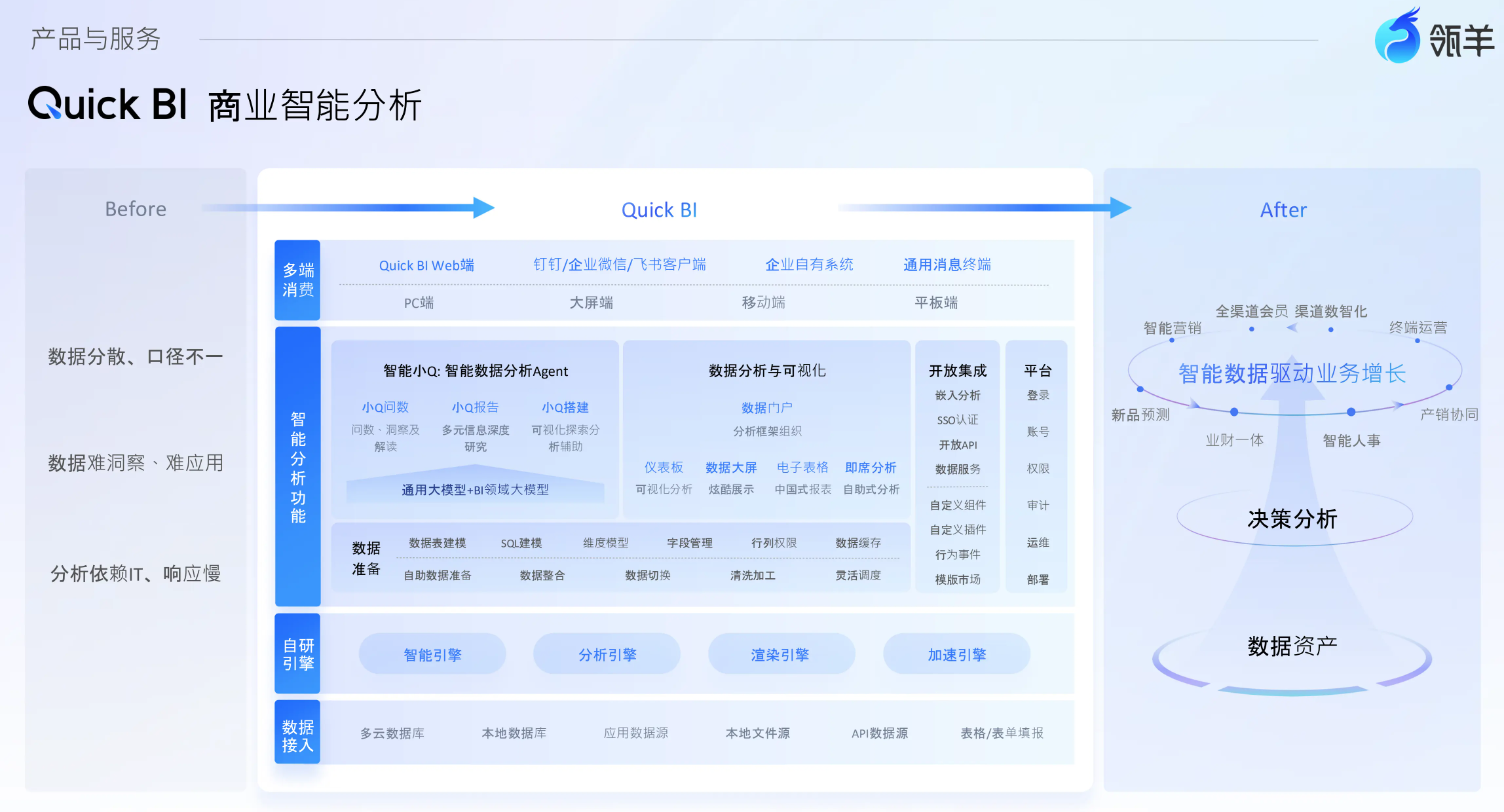
Task: Select the 渲染引擎 pill button
Action: tap(781, 654)
